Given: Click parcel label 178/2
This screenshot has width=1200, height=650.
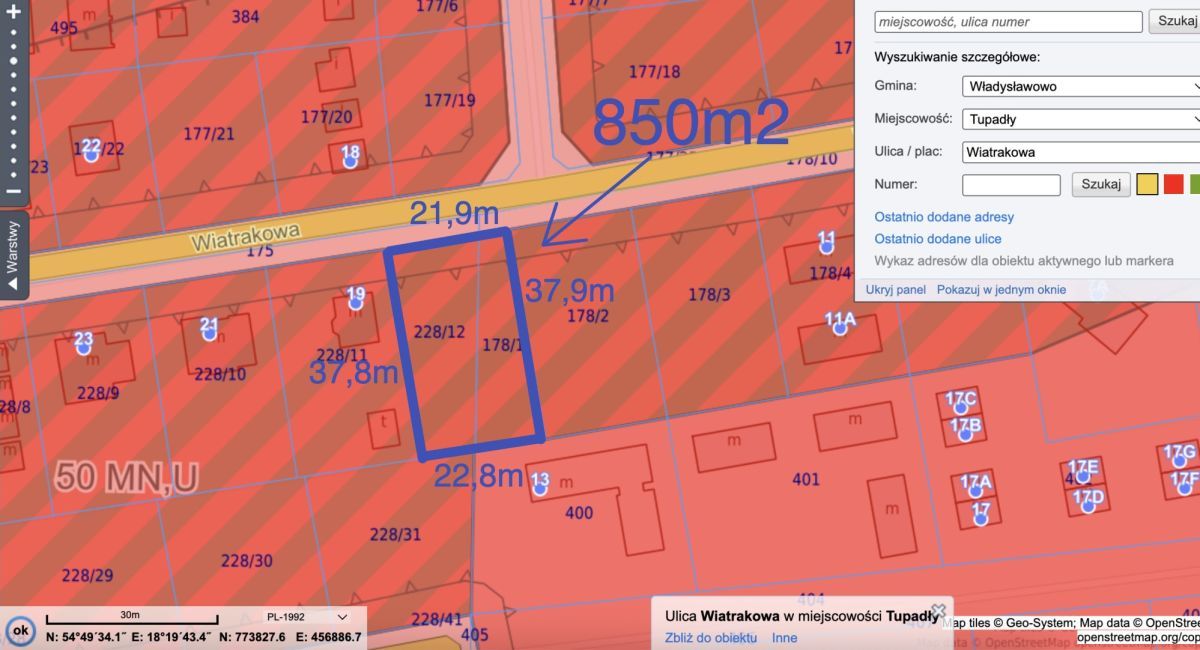Looking at the screenshot, I should tap(587, 315).
